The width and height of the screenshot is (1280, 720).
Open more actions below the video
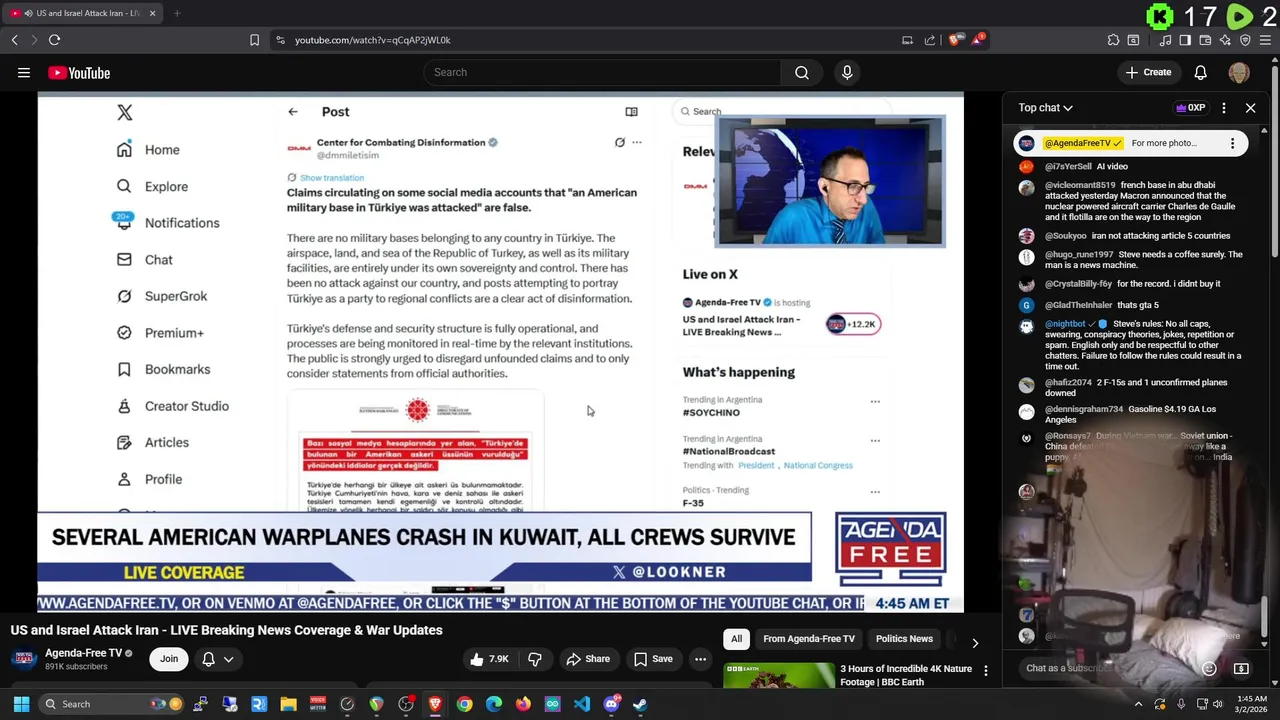[700, 659]
